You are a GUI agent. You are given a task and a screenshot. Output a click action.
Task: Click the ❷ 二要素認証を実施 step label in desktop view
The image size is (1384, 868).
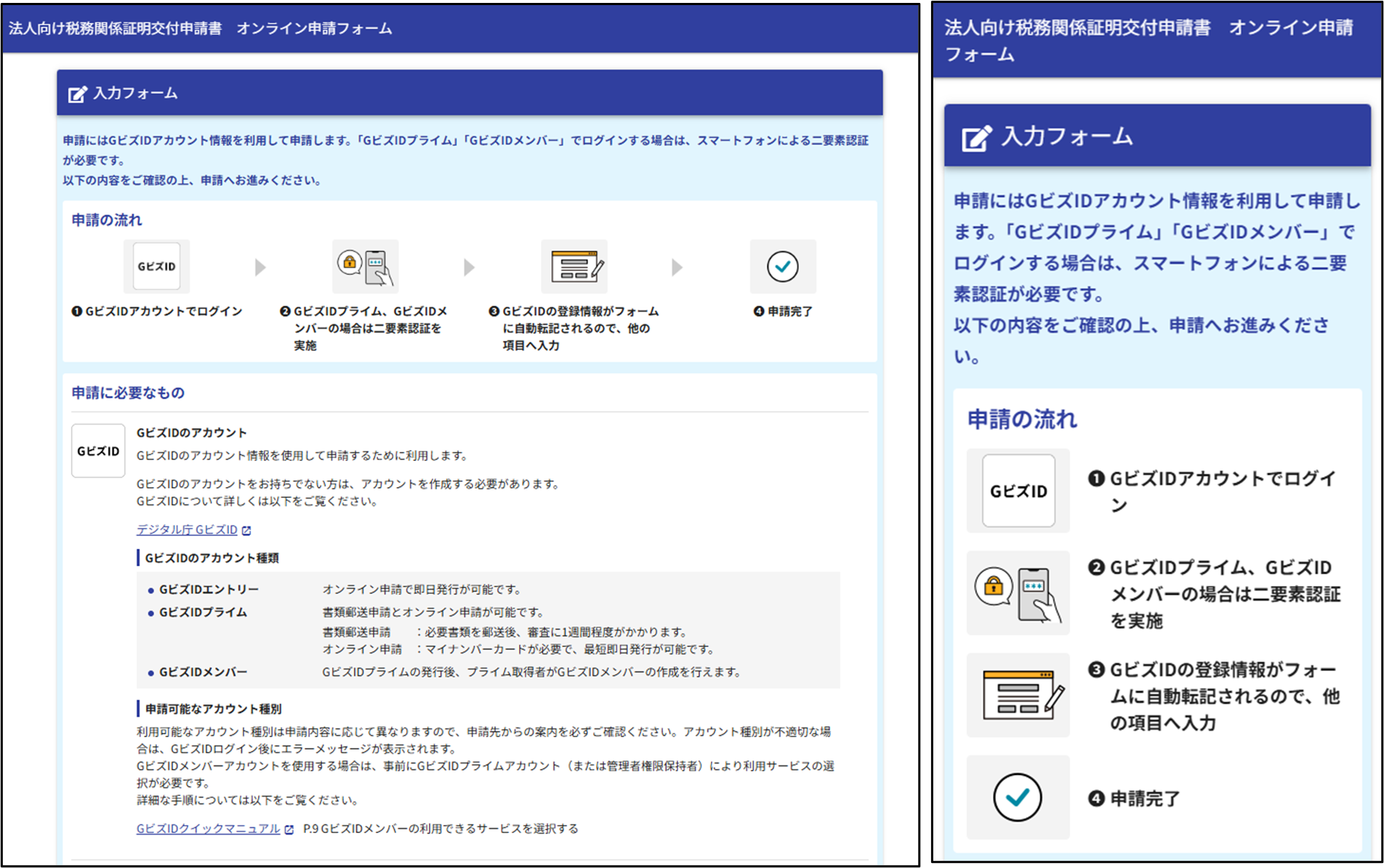click(x=363, y=329)
